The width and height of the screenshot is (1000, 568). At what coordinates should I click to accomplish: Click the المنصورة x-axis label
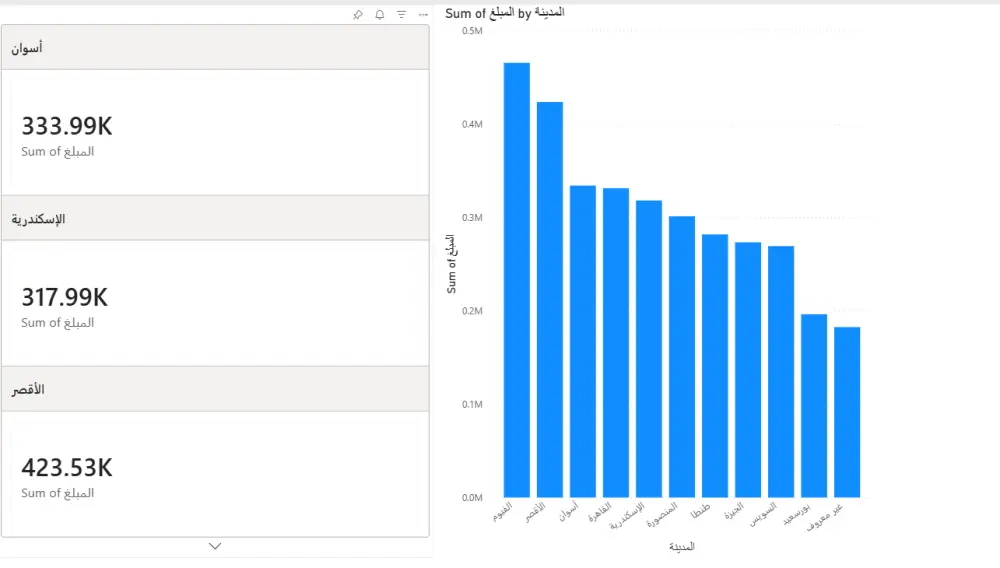pos(662,516)
